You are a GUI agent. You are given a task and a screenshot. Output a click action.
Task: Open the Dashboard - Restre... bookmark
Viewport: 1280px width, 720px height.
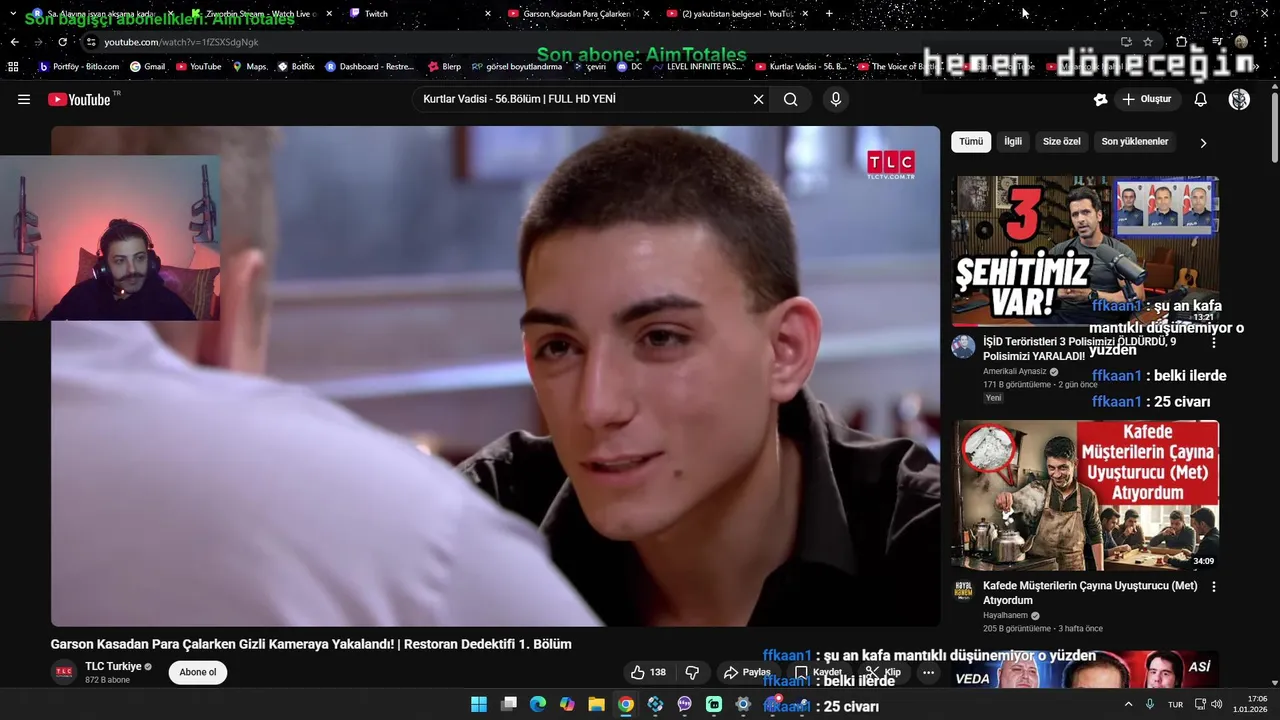click(369, 66)
